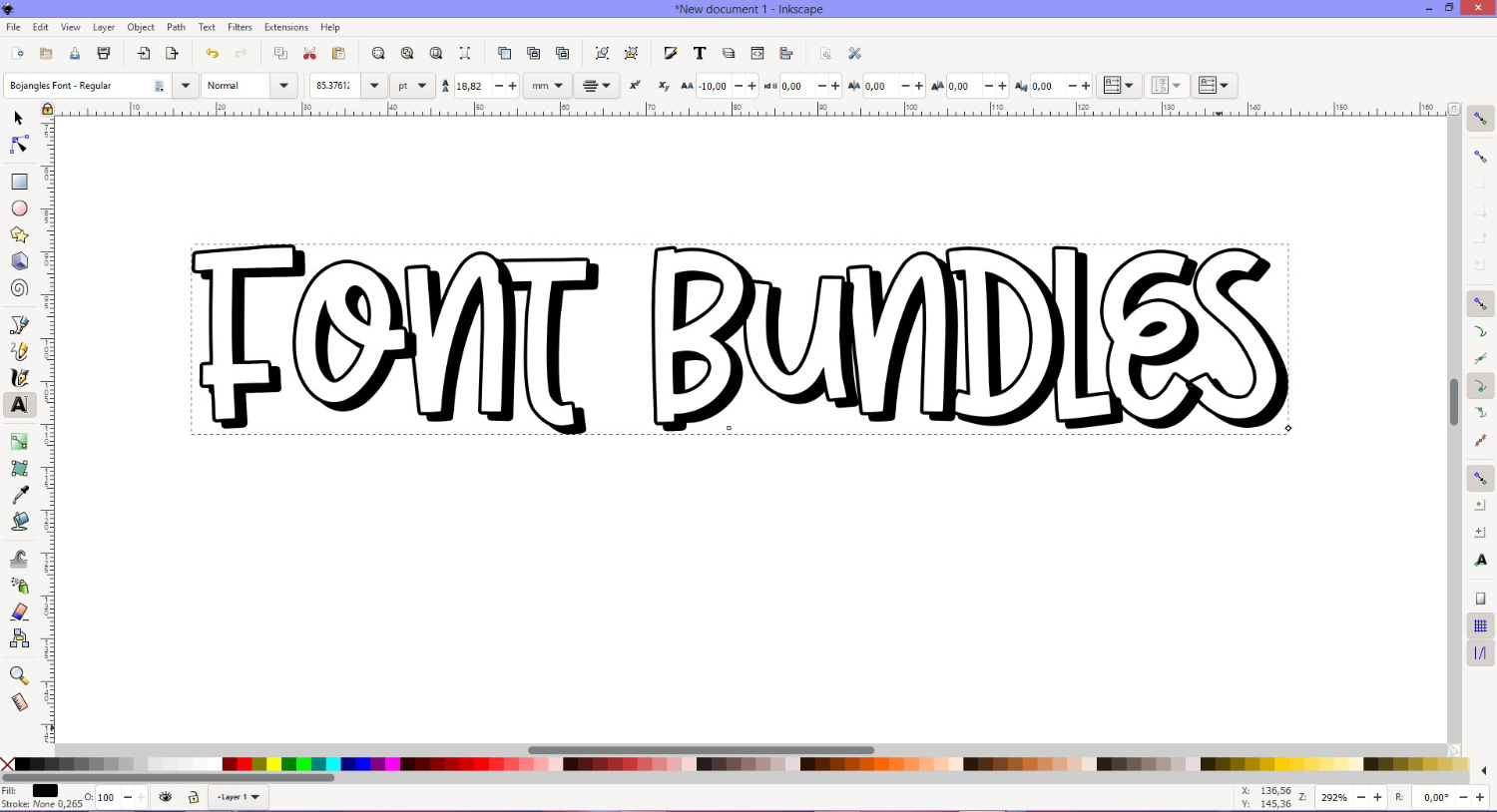Click the Undo arrow icon
This screenshot has height=812, width=1497.
212,54
